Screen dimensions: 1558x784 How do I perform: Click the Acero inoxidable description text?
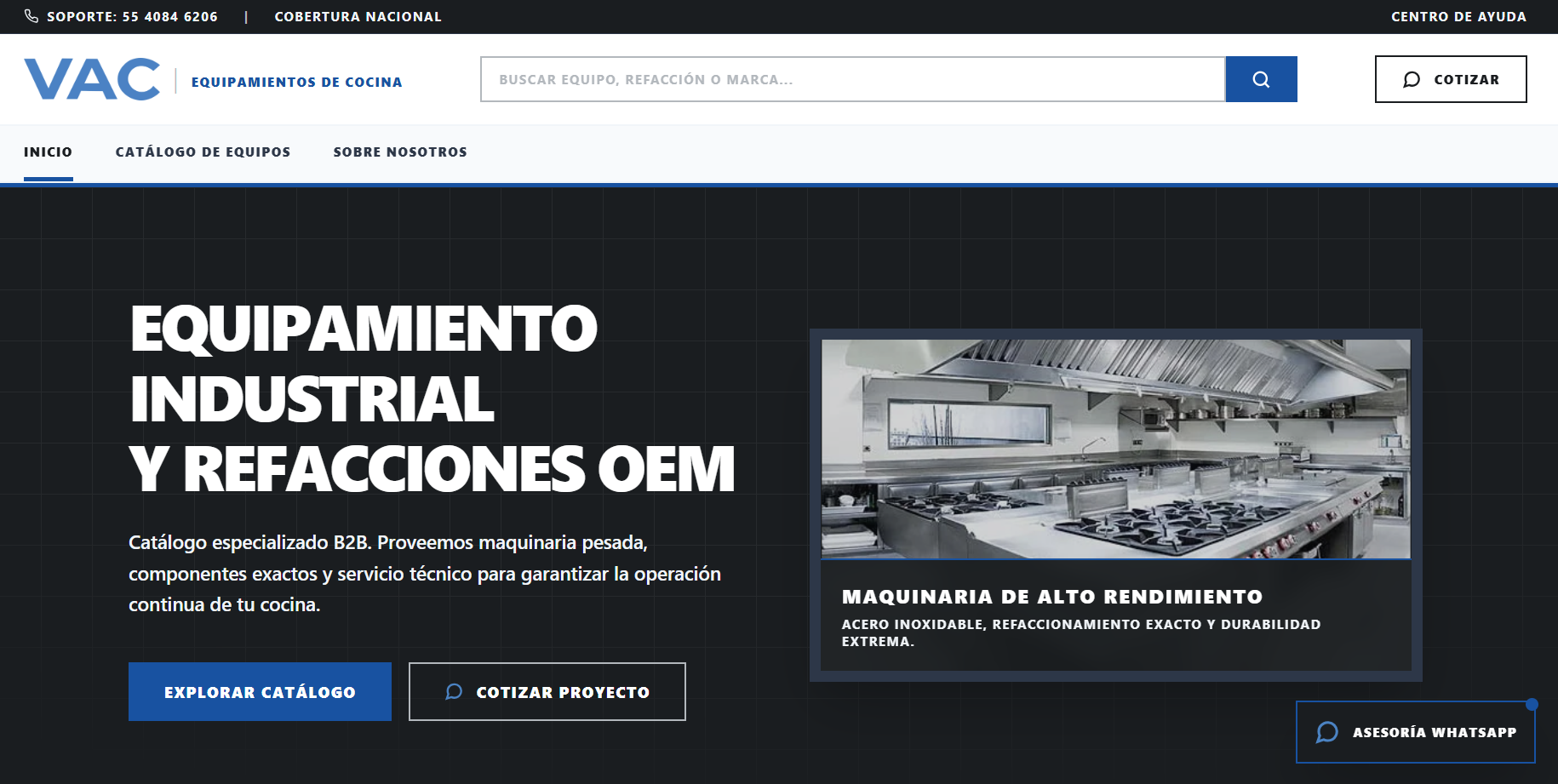coord(1081,633)
